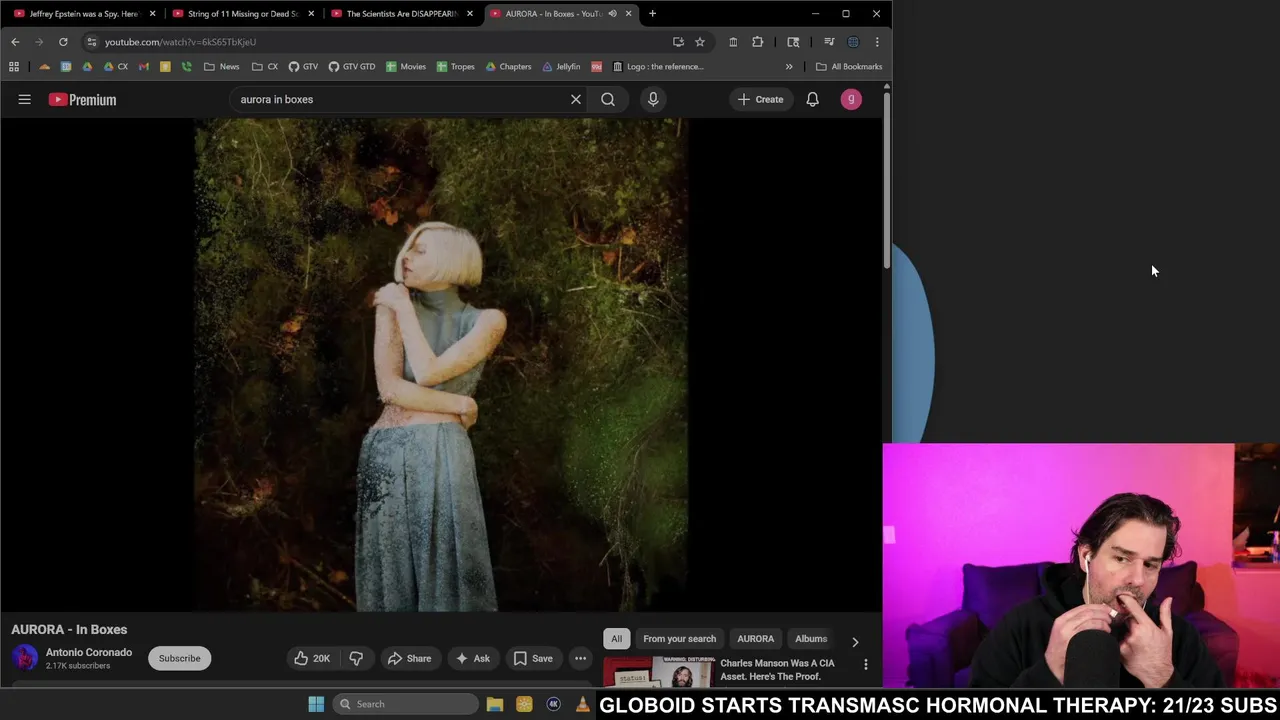Viewport: 1280px width, 720px height.
Task: Launch File Explorer from taskbar
Action: (494, 704)
